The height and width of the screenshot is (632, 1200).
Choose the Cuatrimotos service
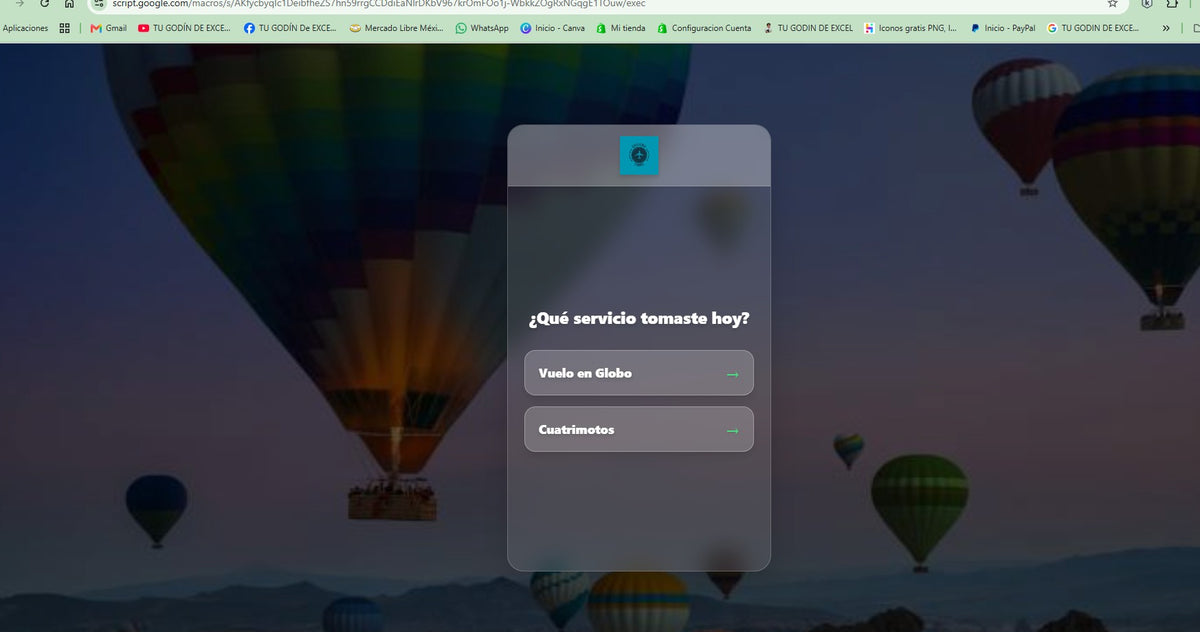[x=639, y=429]
